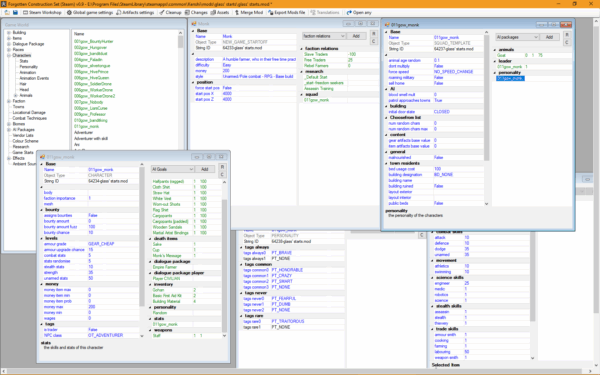Click Merge Mod in the toolbar
600x375 pixels.
point(249,13)
